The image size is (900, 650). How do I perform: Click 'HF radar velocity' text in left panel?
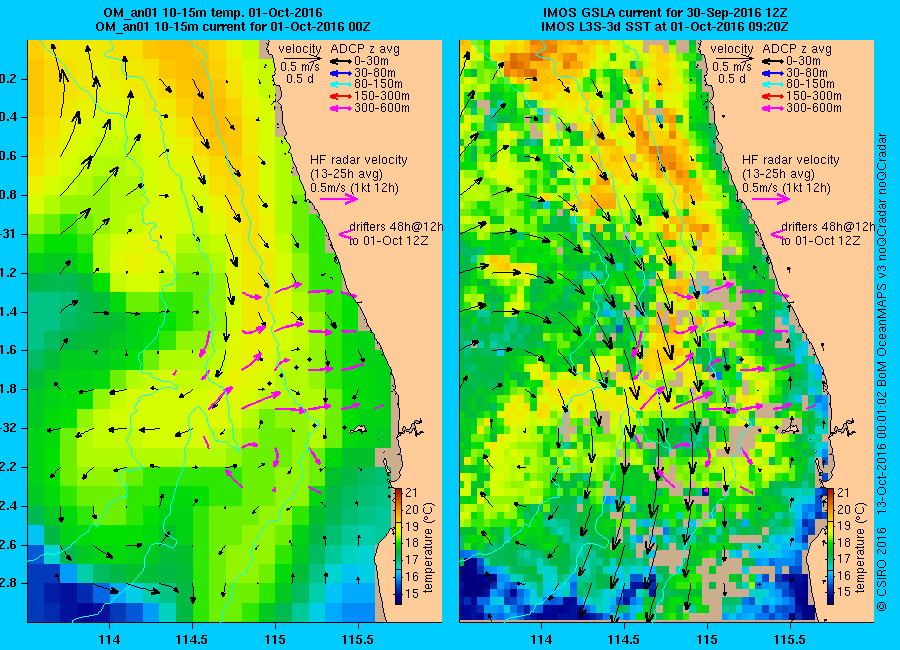359,160
